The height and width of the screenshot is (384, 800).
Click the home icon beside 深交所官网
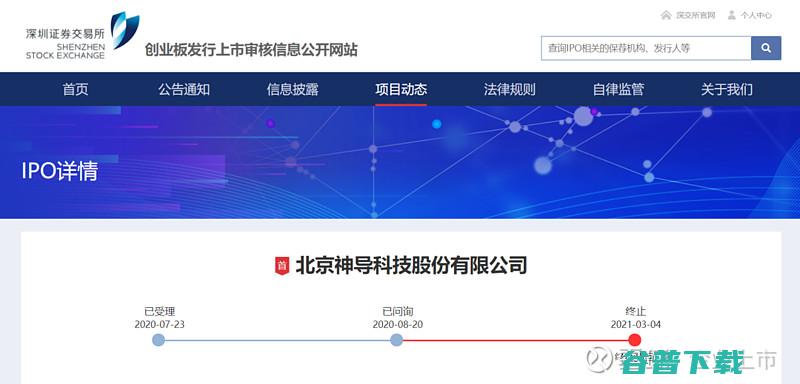point(666,15)
